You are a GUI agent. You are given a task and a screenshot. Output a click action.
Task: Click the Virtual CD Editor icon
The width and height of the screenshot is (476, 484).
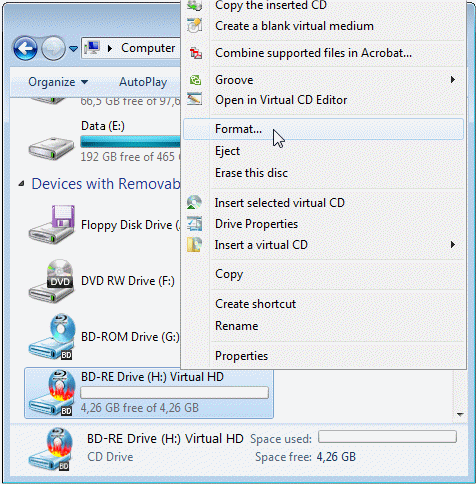(x=195, y=99)
